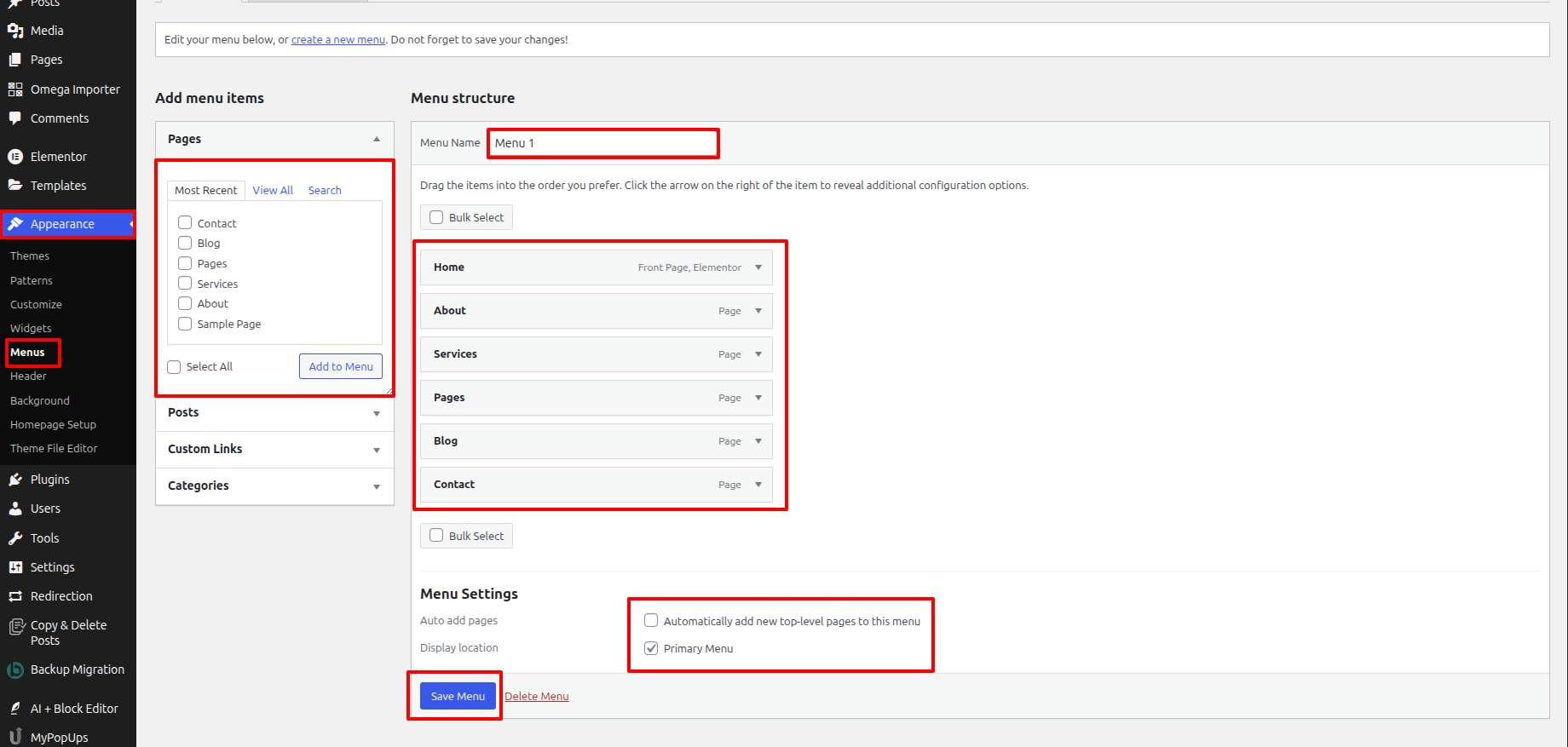1568x747 pixels.
Task: Open the Themes submenu item
Action: coord(30,256)
